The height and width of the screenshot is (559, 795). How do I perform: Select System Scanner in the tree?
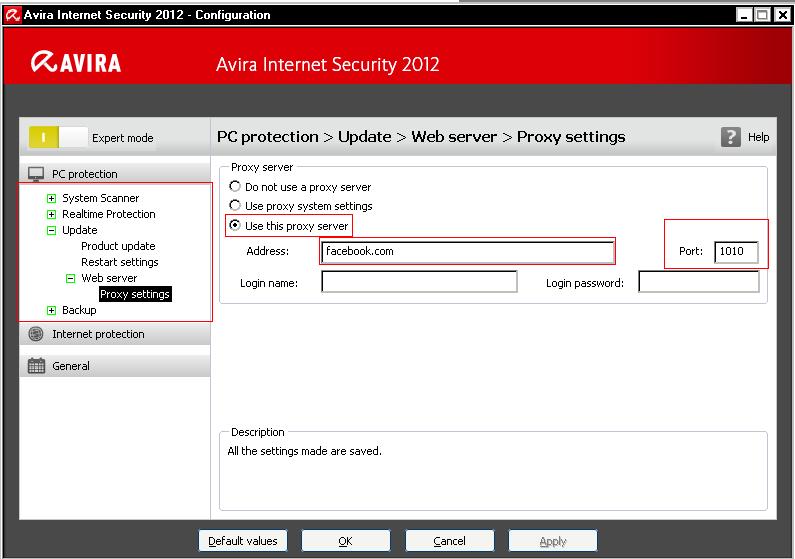pos(100,198)
